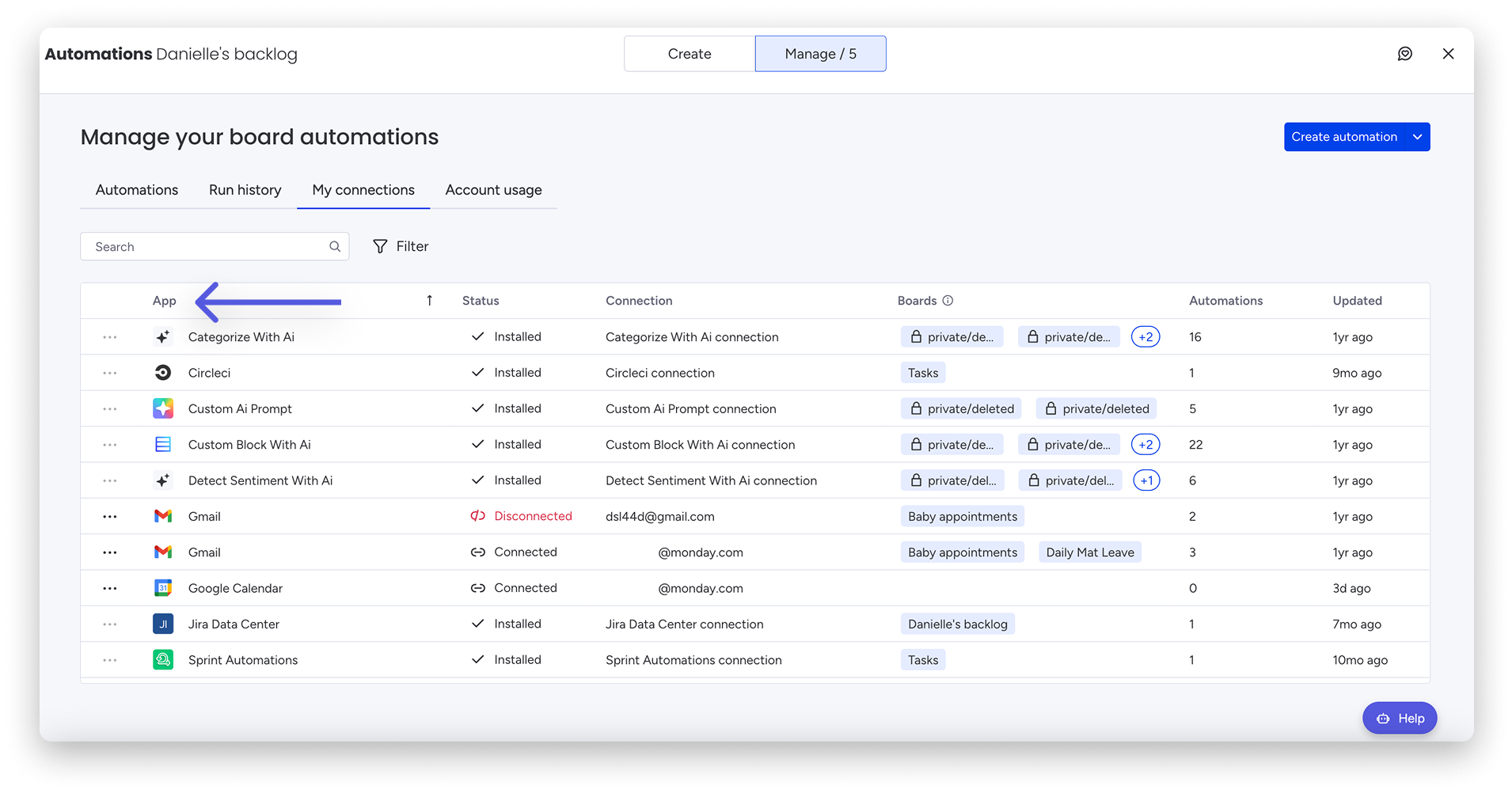This screenshot has height=793, width=1512.
Task: Switch to the Run history tab
Action: (245, 190)
